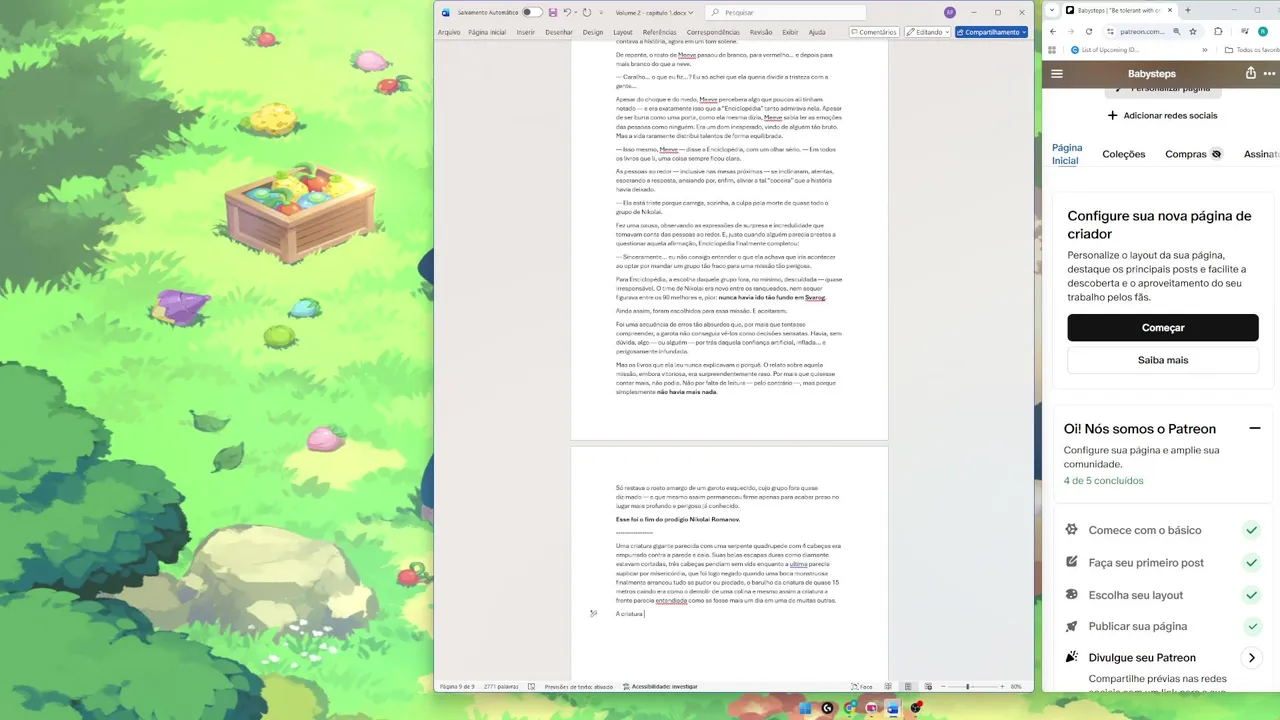Close the Babysteps browser tab
This screenshot has height=720, width=1280.
pos(1170,10)
